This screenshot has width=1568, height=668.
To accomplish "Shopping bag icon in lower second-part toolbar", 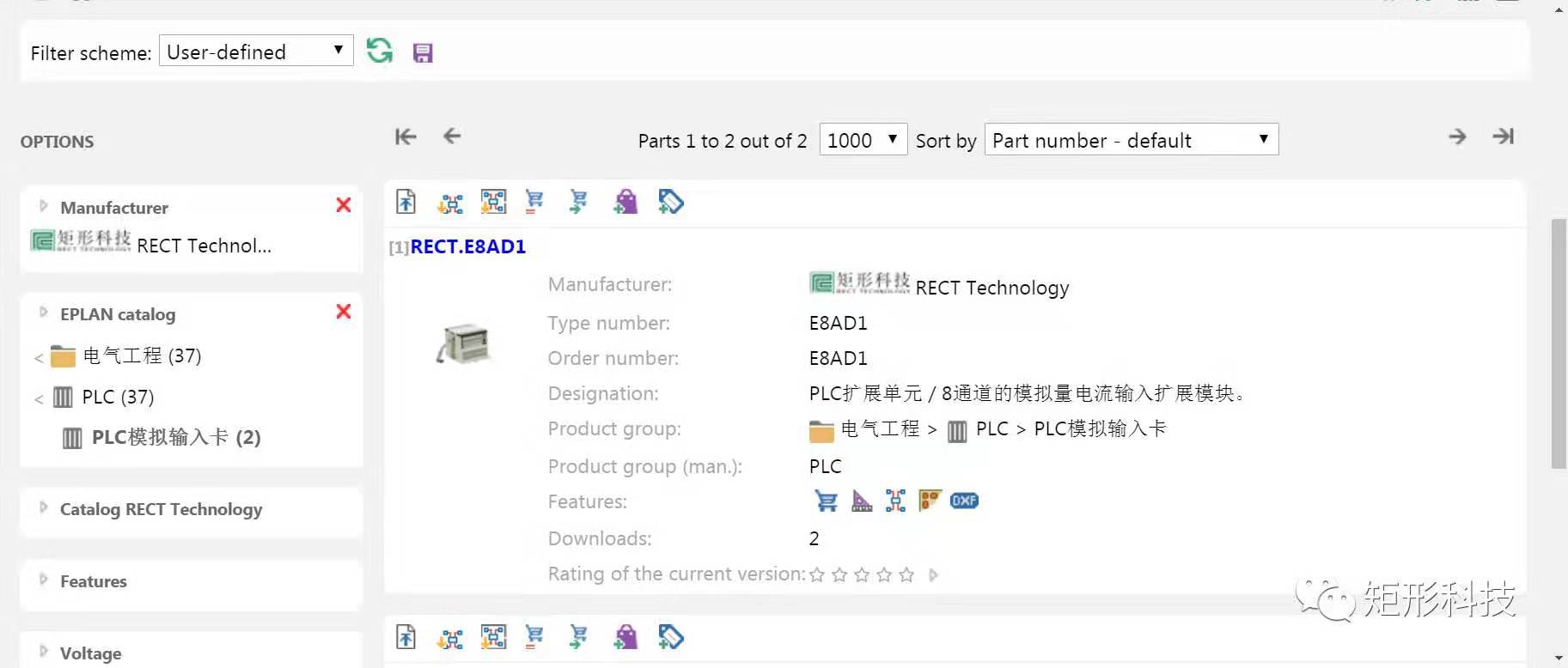I will point(625,637).
